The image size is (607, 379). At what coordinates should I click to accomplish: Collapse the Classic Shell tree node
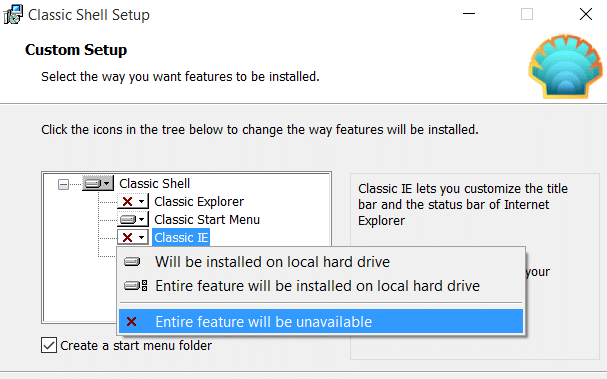tap(63, 184)
